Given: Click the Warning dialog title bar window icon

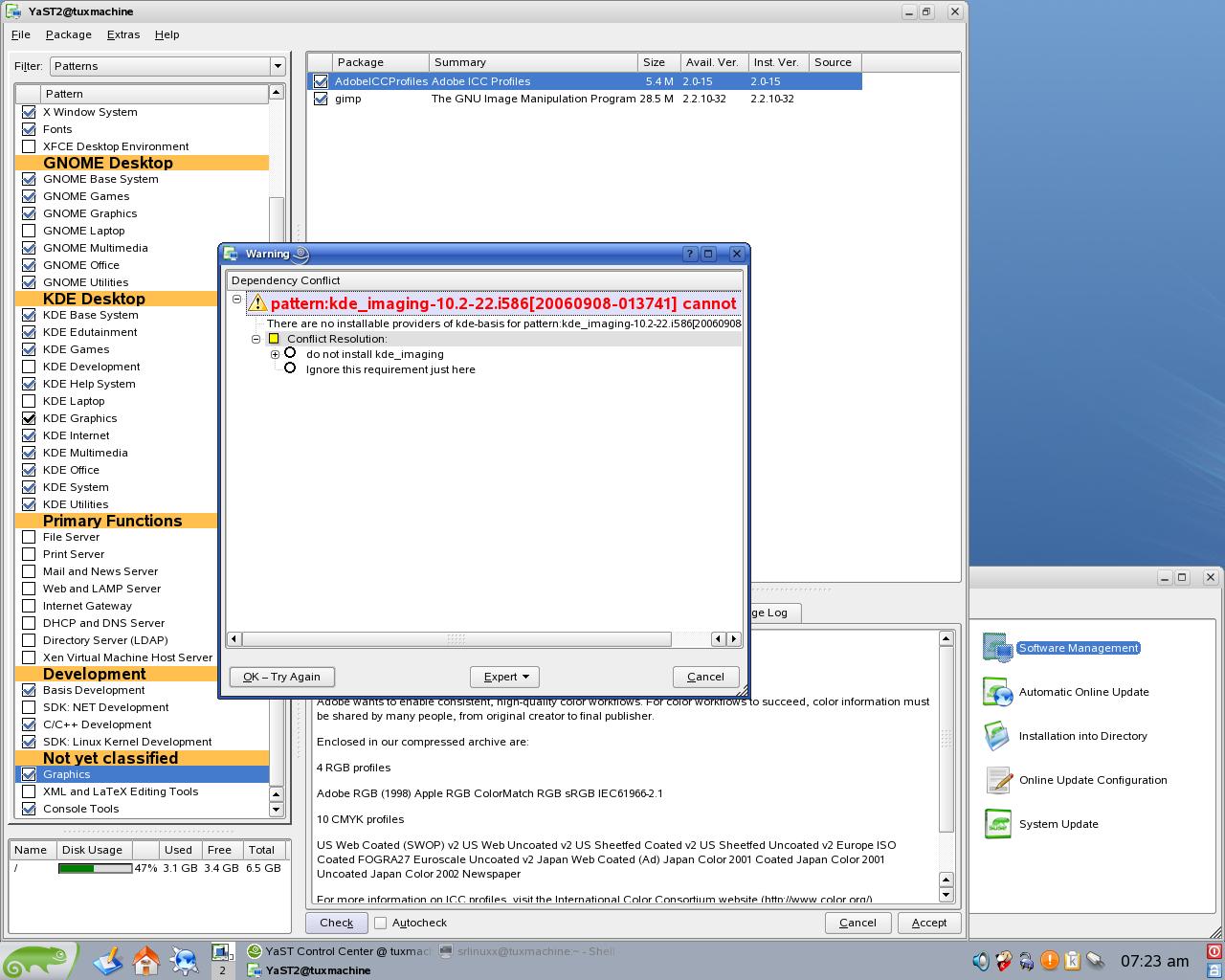Looking at the screenshot, I should pyautogui.click(x=231, y=254).
